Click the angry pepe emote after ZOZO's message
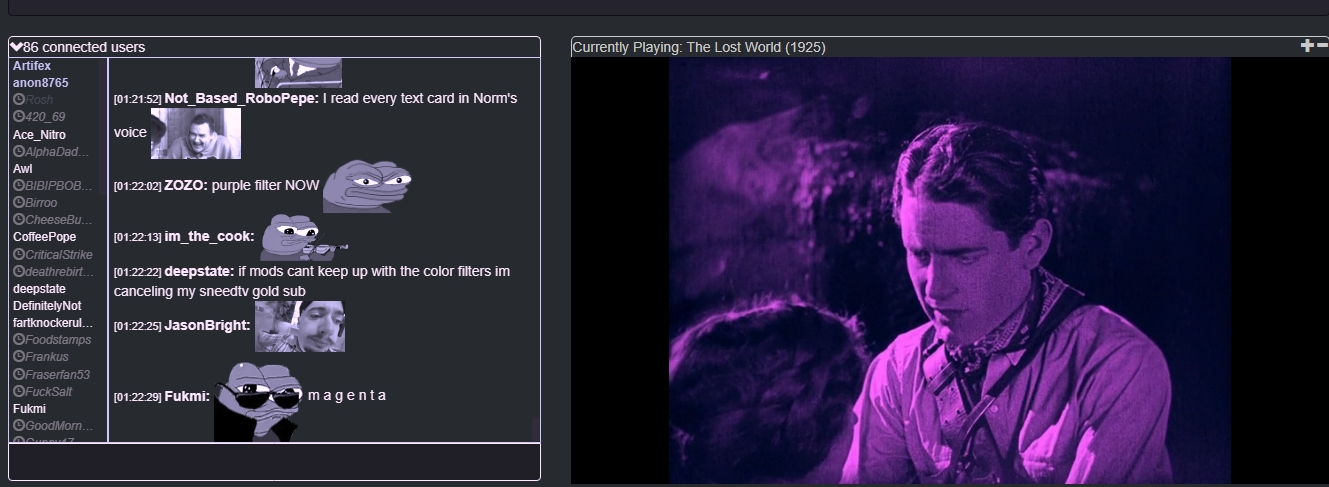 367,187
